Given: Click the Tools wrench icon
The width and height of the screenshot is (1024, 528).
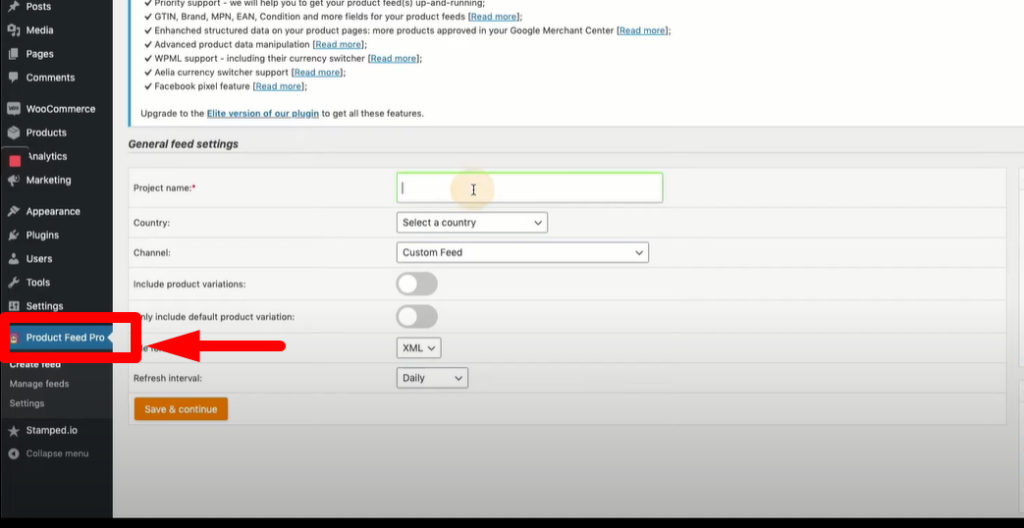Looking at the screenshot, I should pos(13,282).
